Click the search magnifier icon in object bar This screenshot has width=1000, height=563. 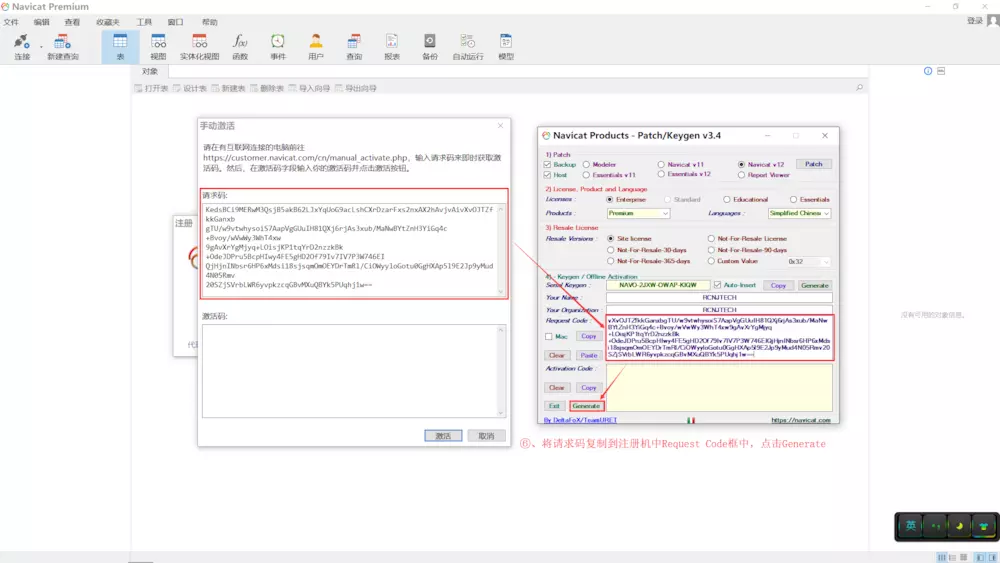pos(859,87)
